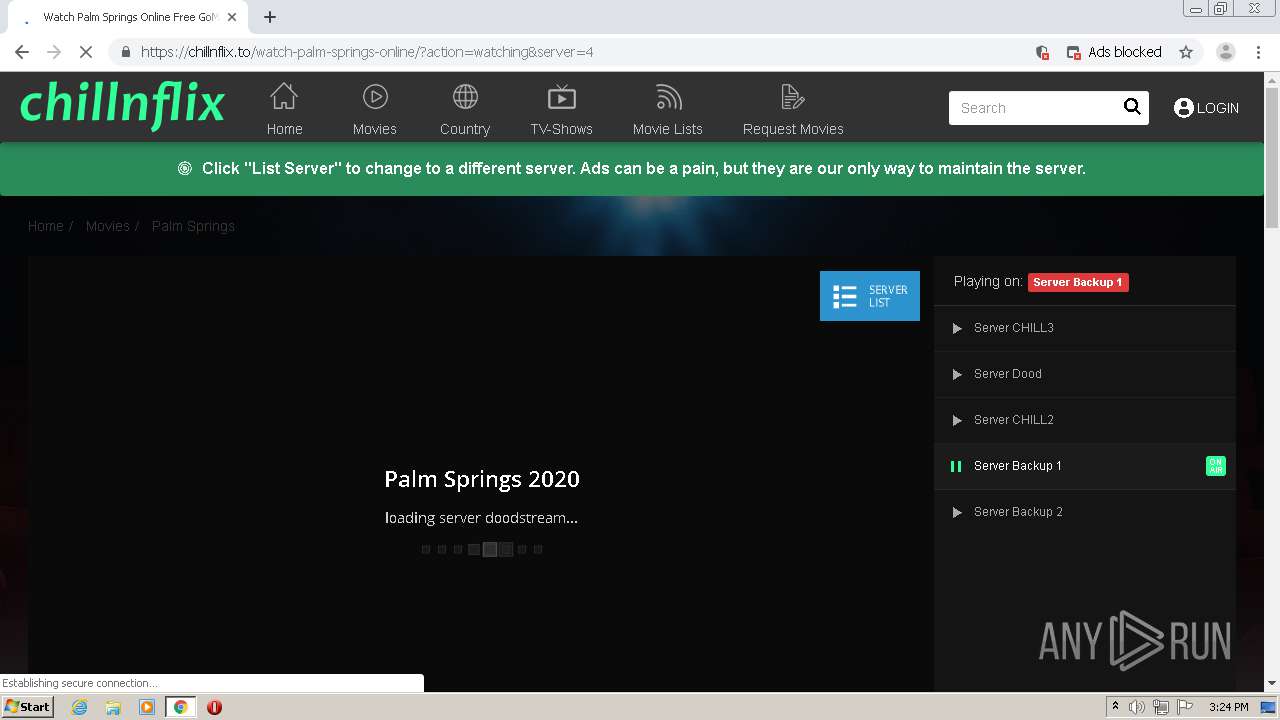Open a new browser tab
The width and height of the screenshot is (1280, 720).
click(x=270, y=17)
